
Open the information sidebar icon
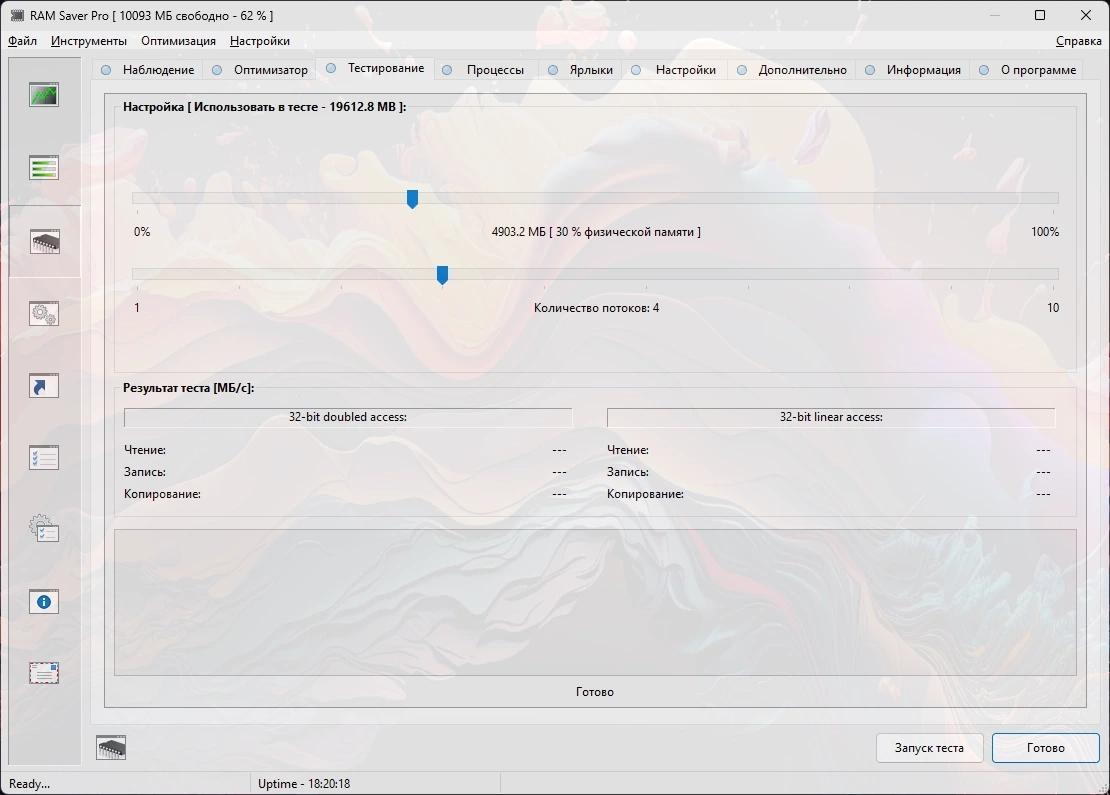pos(44,602)
